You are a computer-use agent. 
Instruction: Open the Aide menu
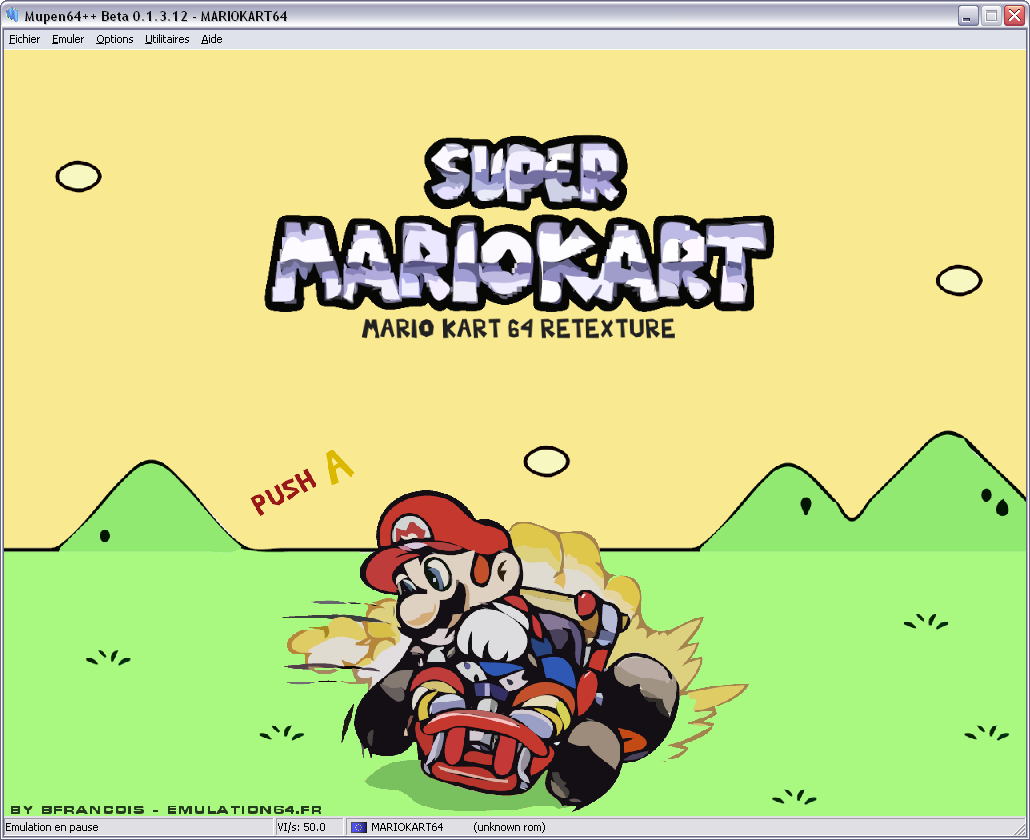[x=212, y=39]
